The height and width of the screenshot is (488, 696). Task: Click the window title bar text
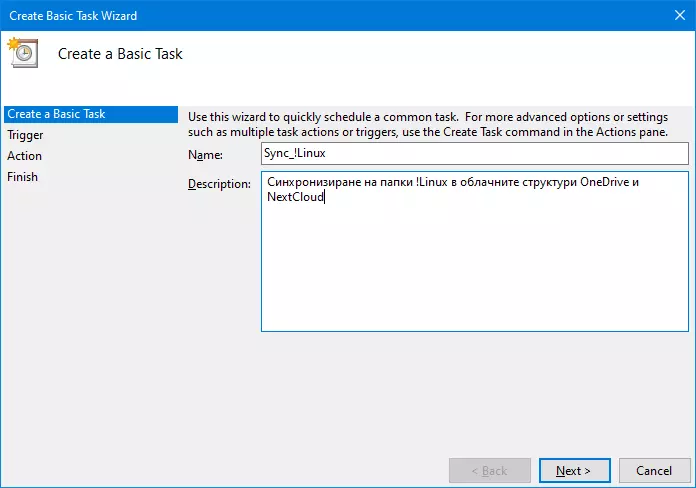(71, 16)
